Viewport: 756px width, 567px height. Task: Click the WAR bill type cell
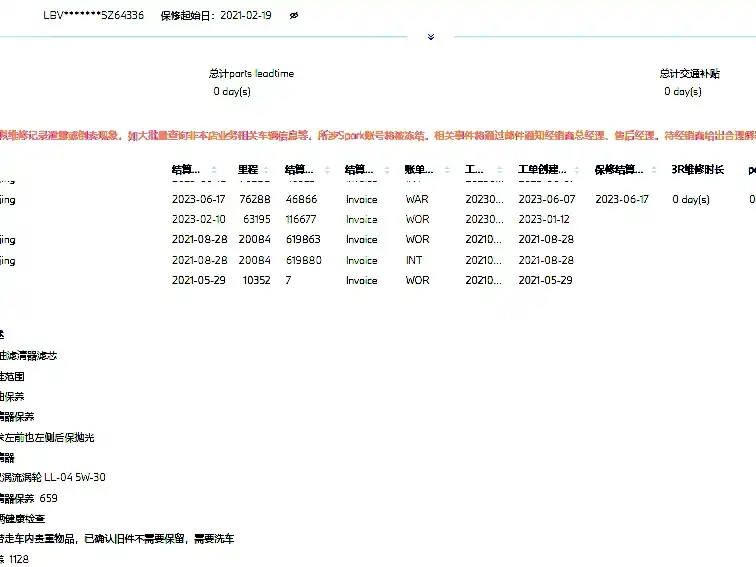417,199
